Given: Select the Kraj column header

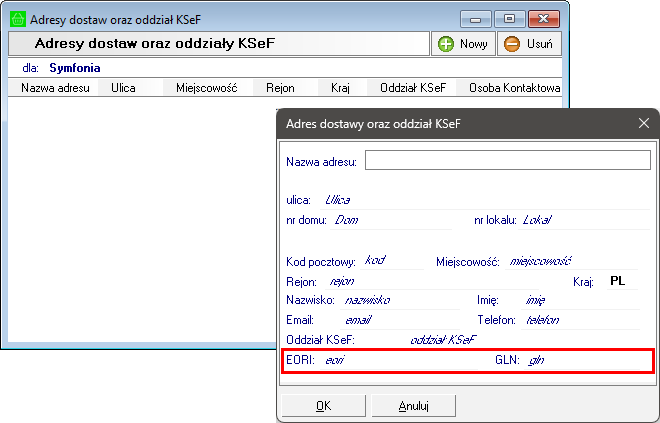Looking at the screenshot, I should click(340, 88).
